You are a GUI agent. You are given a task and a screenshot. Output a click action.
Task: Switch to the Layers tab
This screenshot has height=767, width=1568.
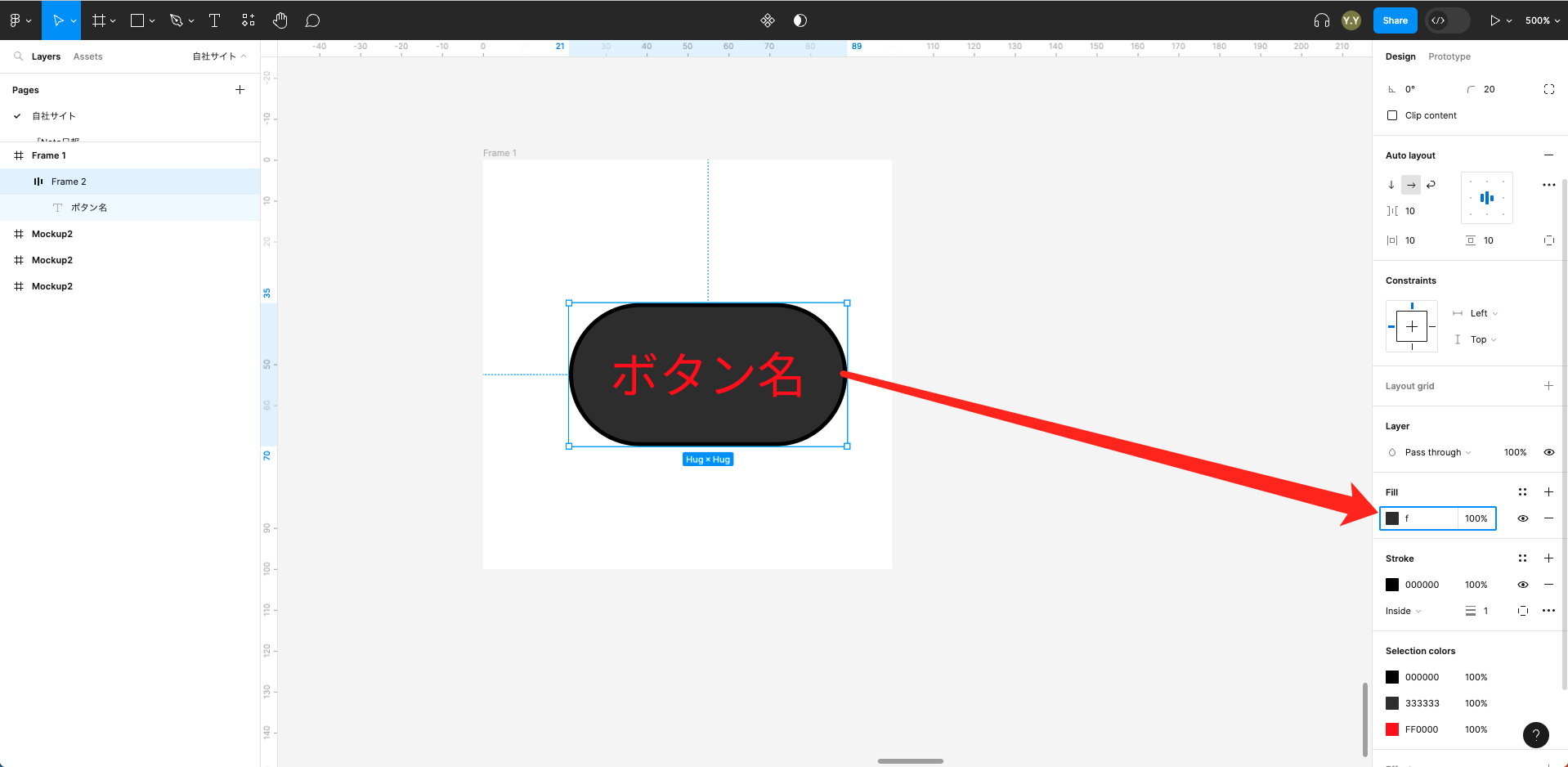coord(46,56)
